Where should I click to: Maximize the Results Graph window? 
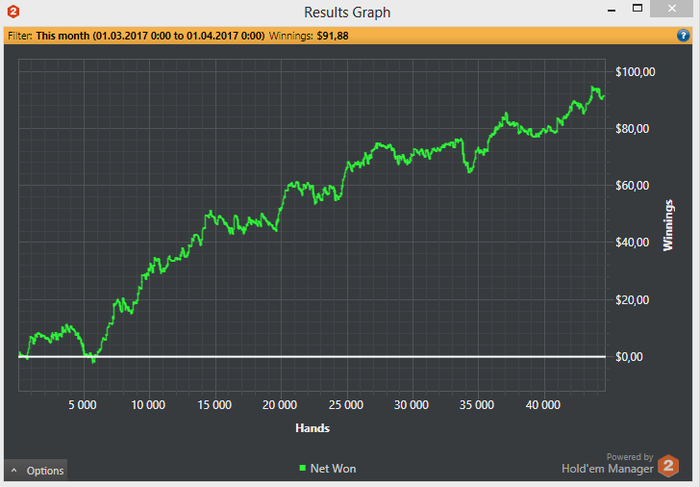[x=638, y=8]
